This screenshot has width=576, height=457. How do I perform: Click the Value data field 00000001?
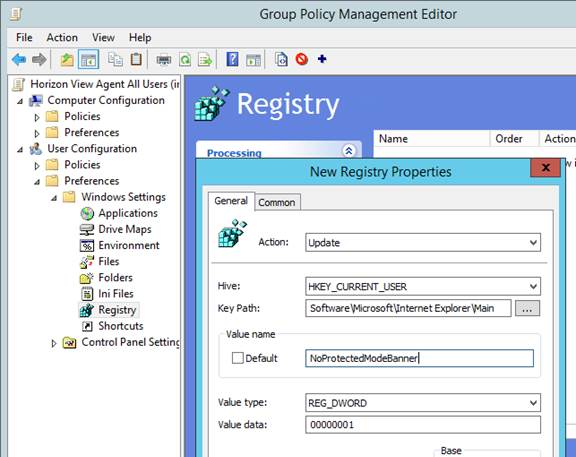(423, 425)
